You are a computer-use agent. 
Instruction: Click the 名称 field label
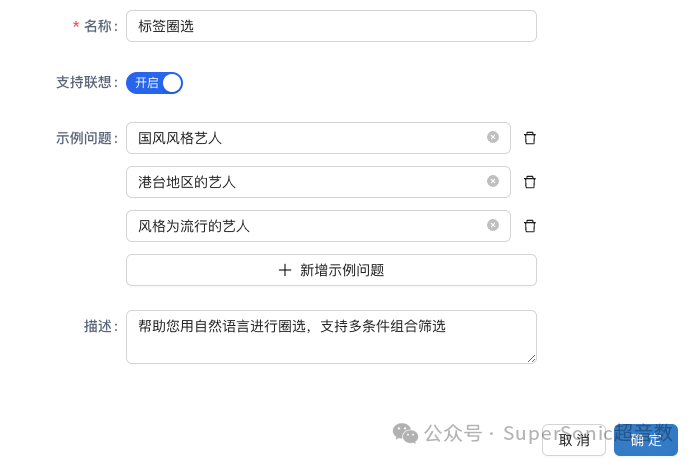tap(99, 26)
